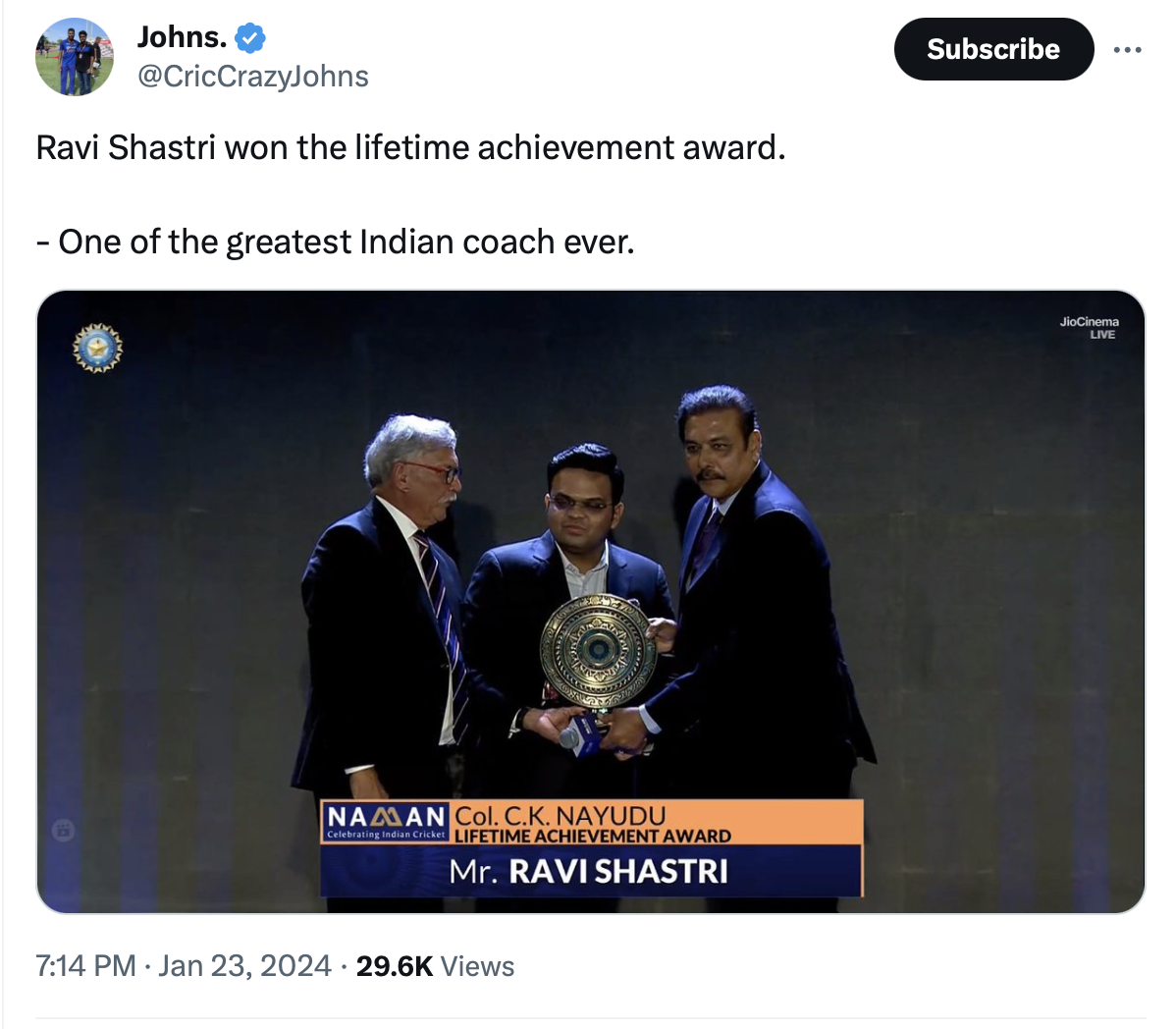The height and width of the screenshot is (1029, 1176).
Task: Click the lifetime achievement award tweet sentence
Action: coord(411,147)
